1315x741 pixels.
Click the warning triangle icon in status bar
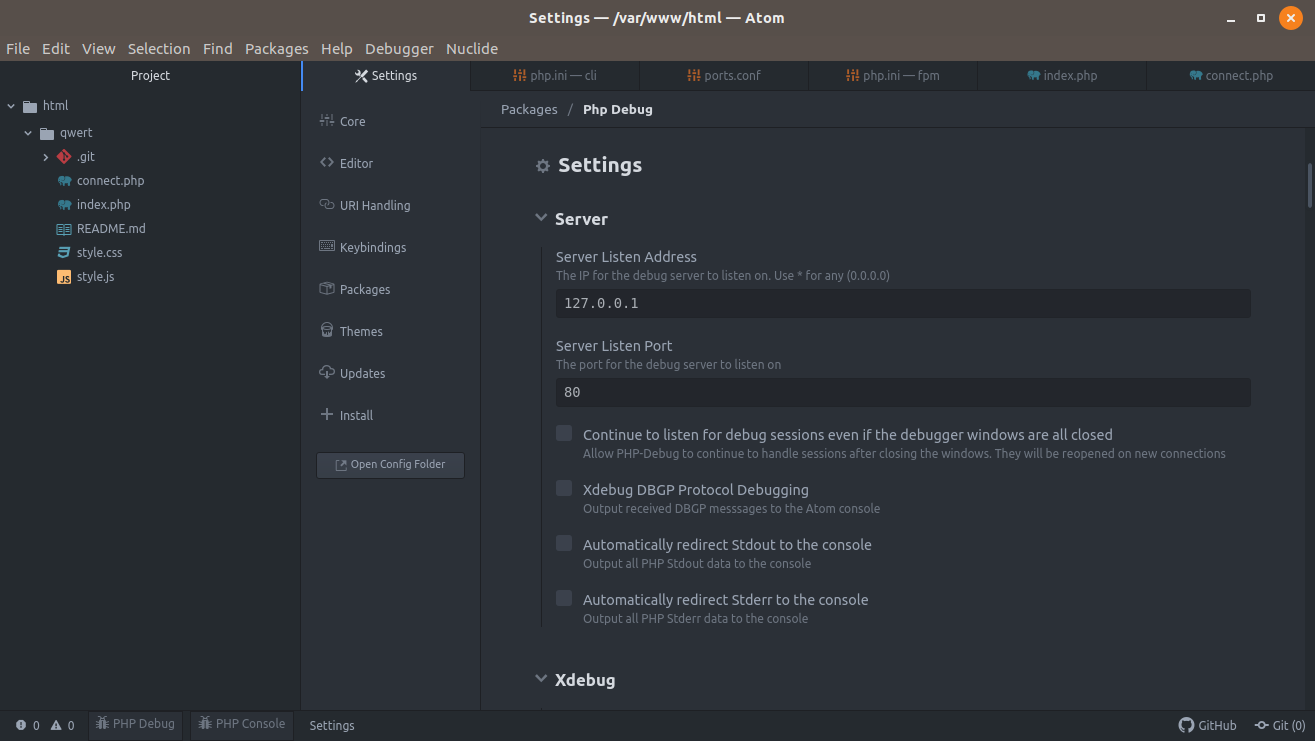[x=56, y=726]
